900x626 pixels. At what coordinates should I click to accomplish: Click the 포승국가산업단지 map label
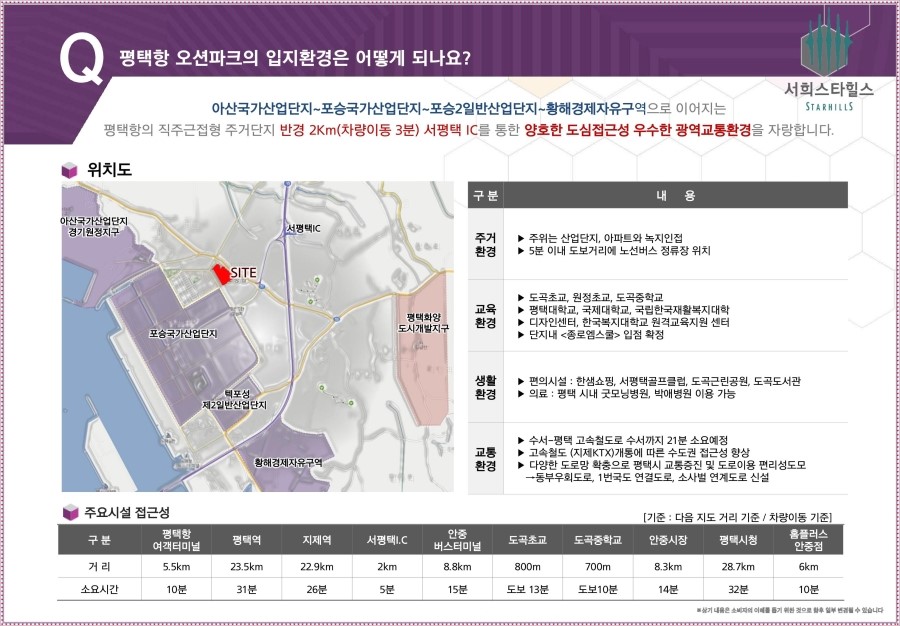183,333
